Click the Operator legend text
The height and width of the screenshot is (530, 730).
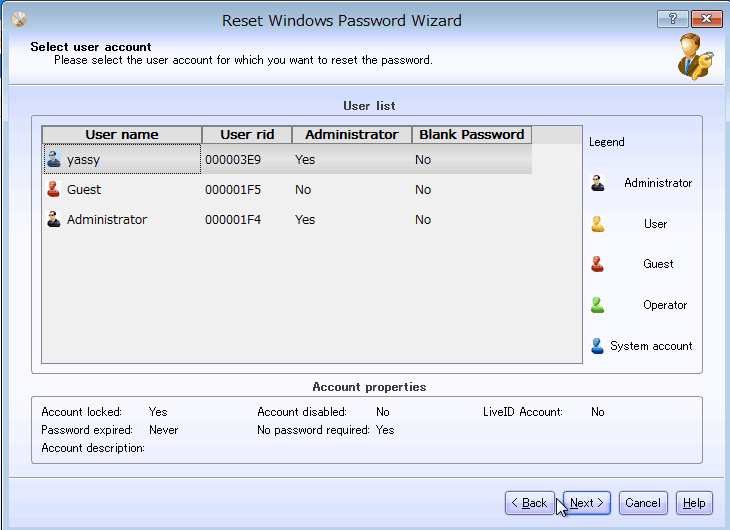[x=665, y=305]
